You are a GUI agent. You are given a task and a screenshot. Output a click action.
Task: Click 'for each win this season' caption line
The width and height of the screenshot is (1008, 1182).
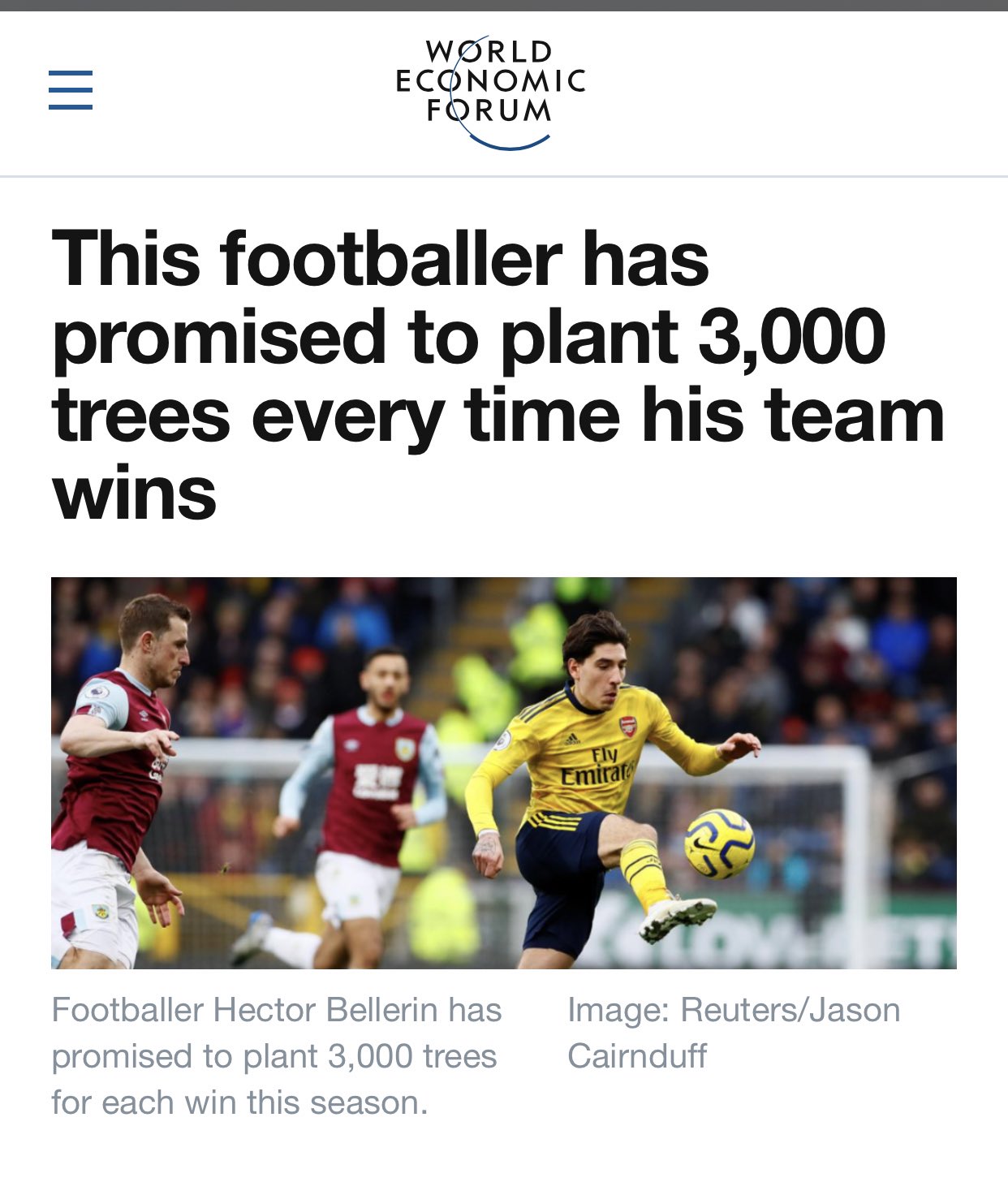(x=239, y=1102)
